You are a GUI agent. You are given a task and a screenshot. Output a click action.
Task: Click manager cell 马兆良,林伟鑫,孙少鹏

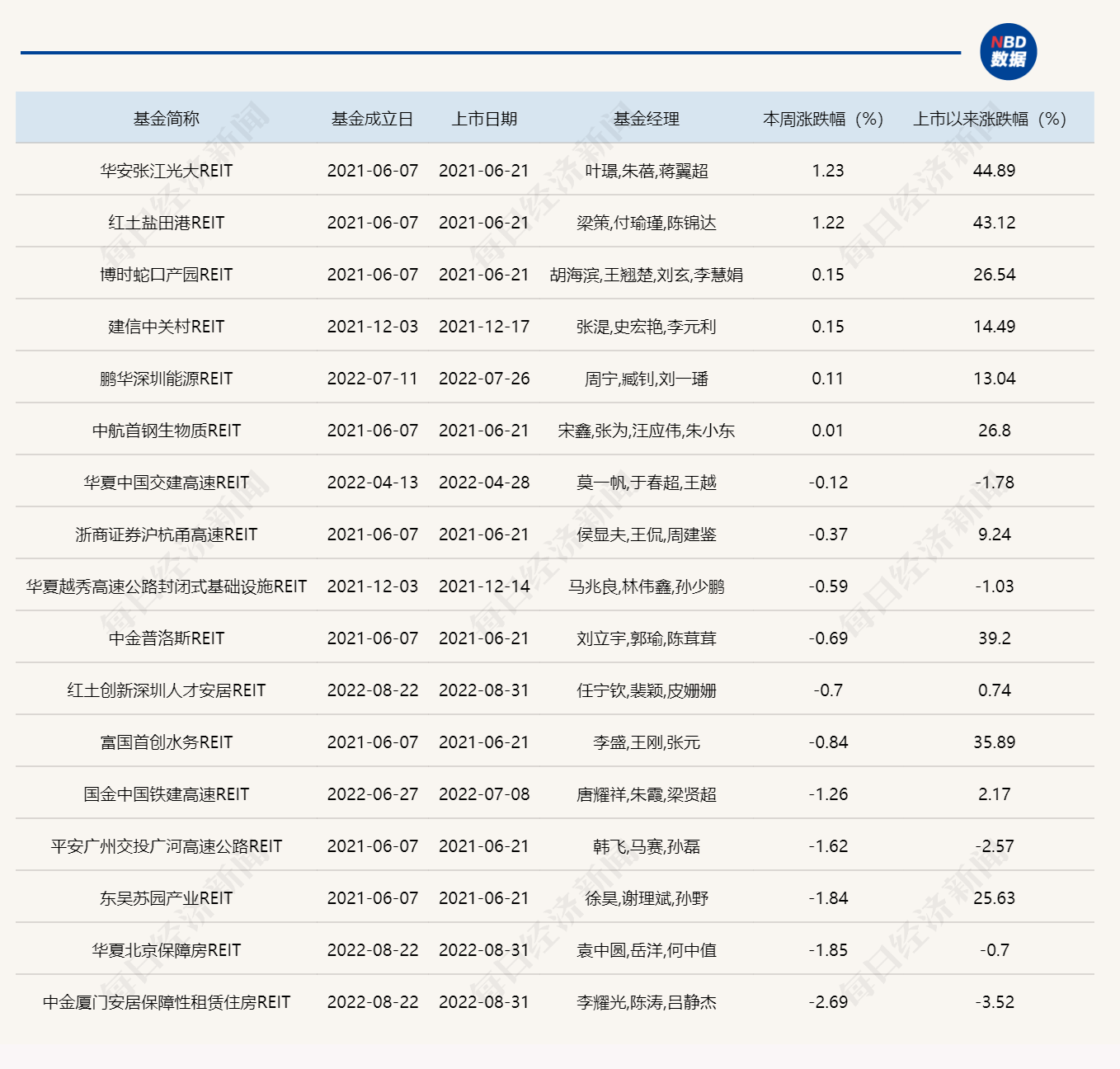pos(647,586)
